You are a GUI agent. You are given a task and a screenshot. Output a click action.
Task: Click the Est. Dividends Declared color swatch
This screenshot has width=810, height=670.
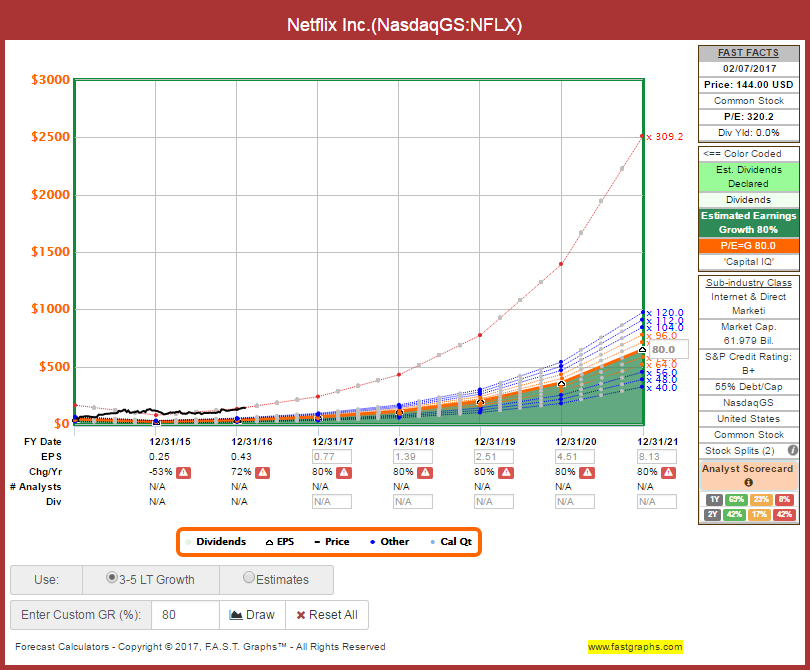(749, 177)
